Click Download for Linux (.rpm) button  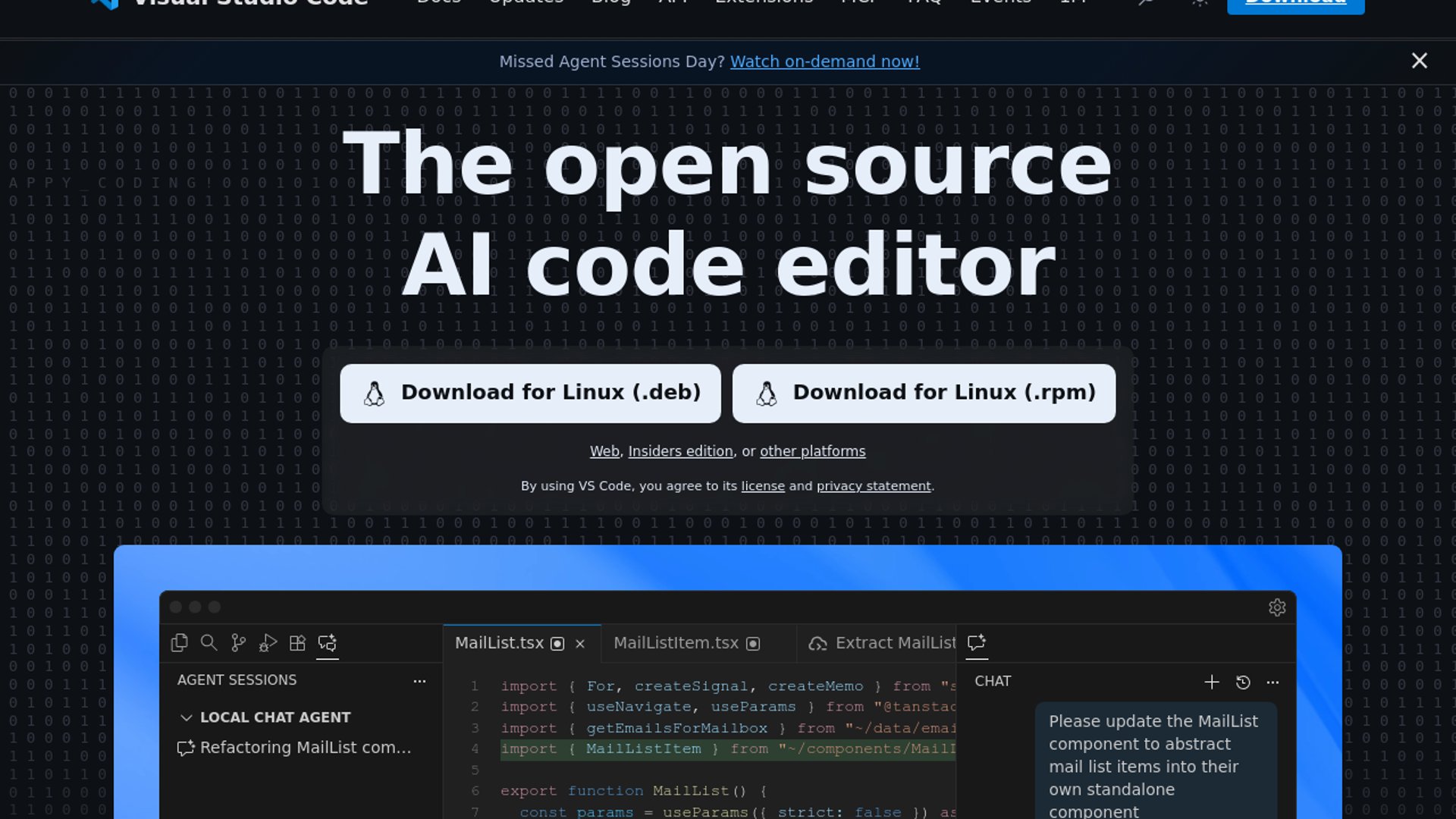point(924,393)
